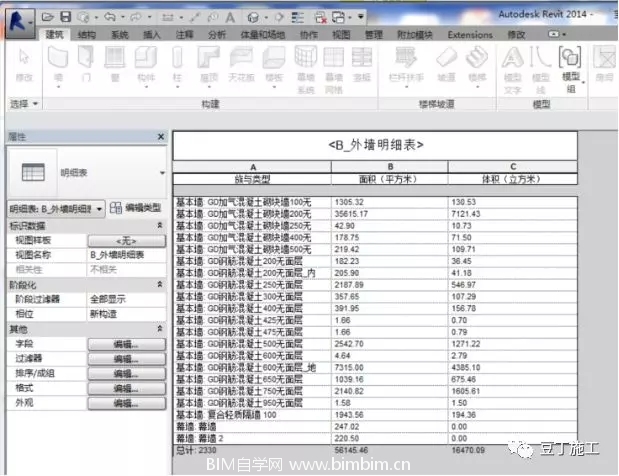Screen dimensions: 619x476
Task: Click the Save disk icon
Action: 66,17
